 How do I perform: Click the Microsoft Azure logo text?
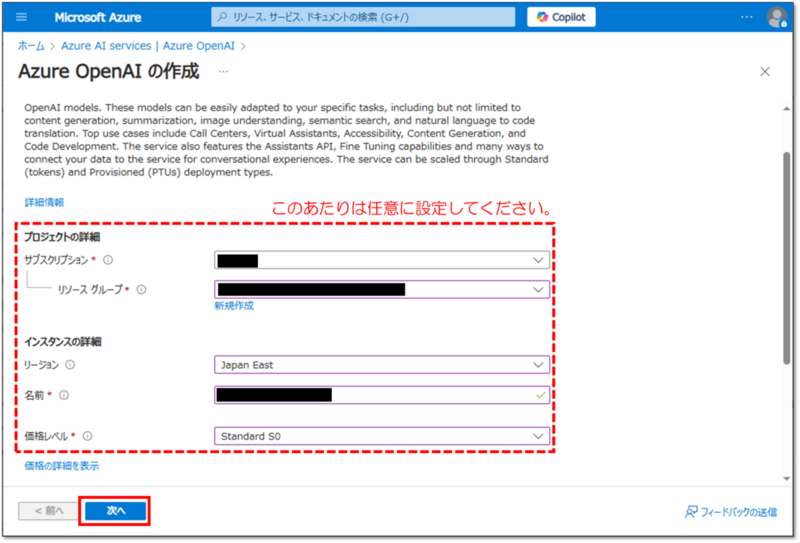[x=98, y=17]
